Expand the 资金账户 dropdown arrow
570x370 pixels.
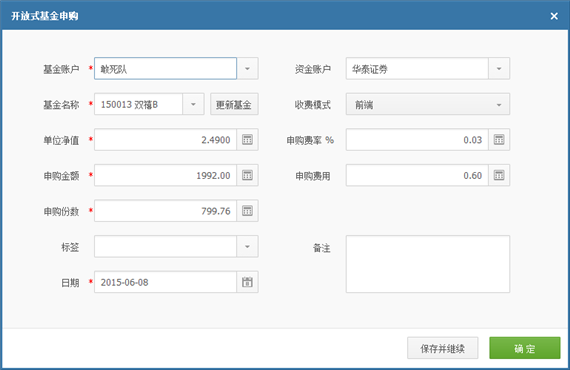(499, 68)
